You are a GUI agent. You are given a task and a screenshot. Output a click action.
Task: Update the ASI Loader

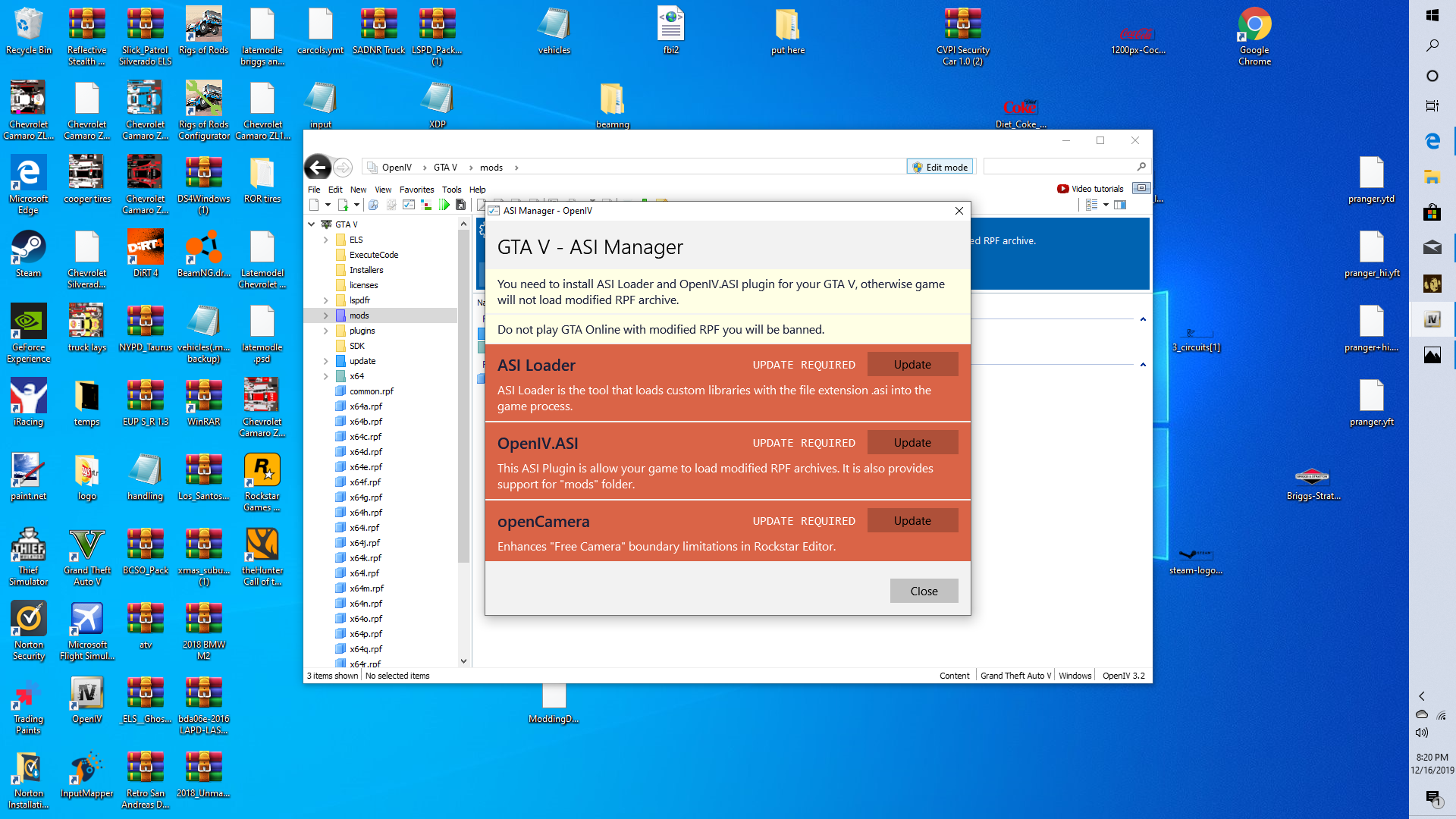pos(912,365)
